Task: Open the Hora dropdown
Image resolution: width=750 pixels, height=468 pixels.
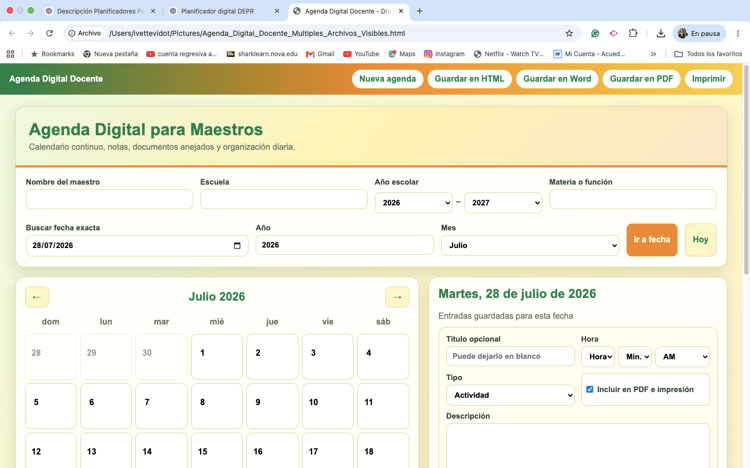Action: pos(598,357)
